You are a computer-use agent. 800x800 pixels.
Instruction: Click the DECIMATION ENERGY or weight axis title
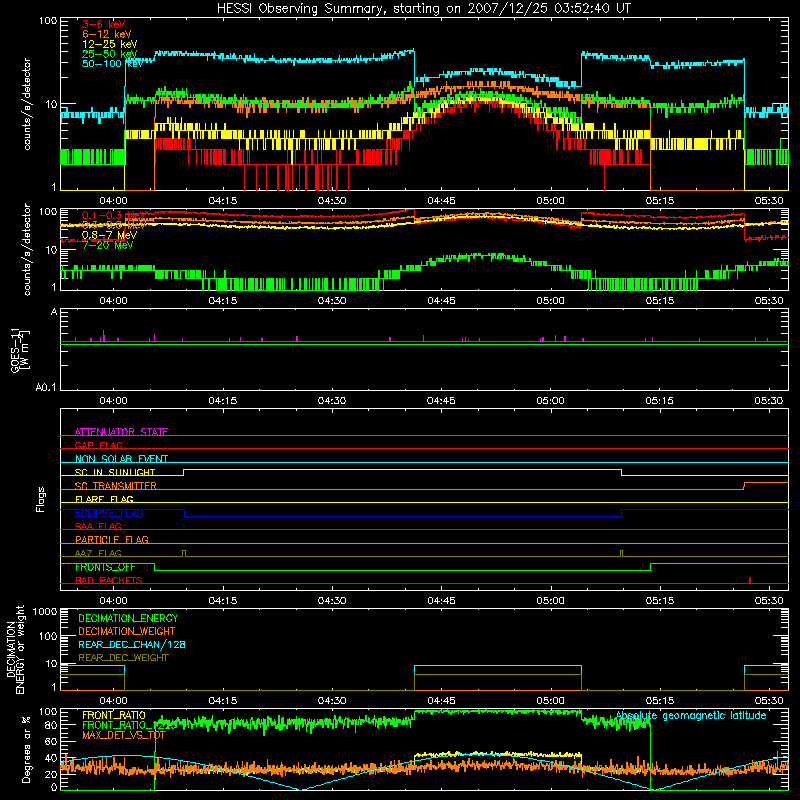pyautogui.click(x=15, y=649)
